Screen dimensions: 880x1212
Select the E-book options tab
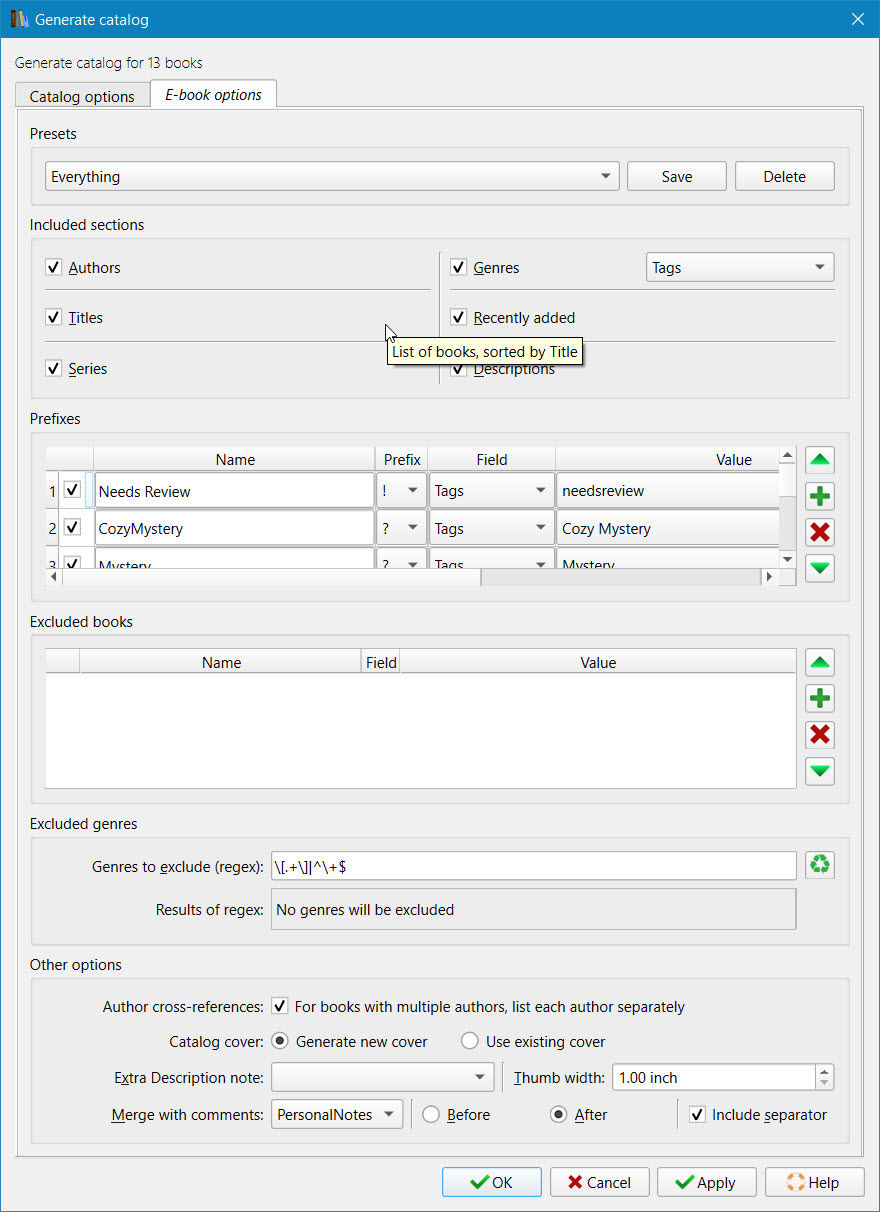pos(213,95)
